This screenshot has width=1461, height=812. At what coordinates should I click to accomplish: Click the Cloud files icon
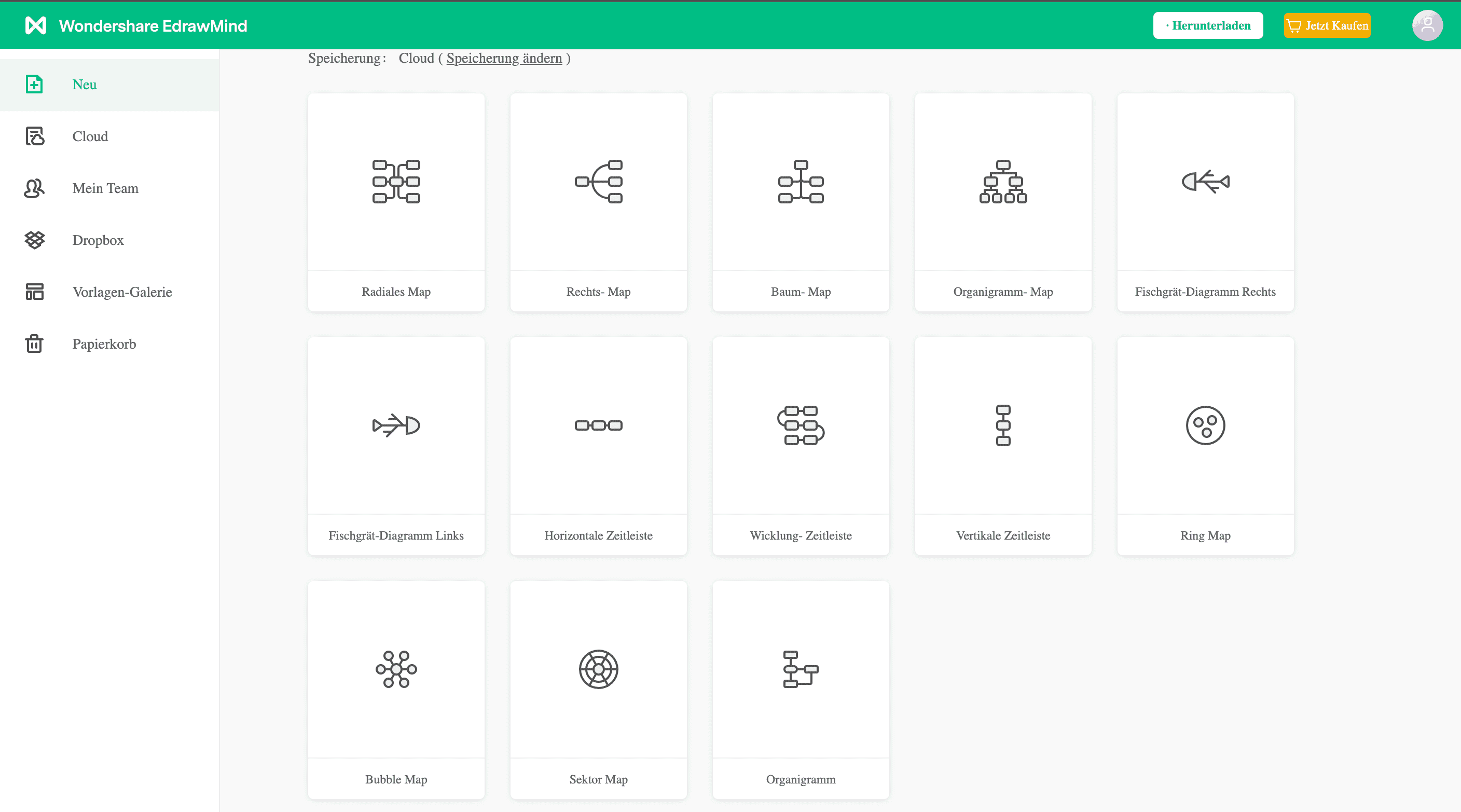click(35, 136)
